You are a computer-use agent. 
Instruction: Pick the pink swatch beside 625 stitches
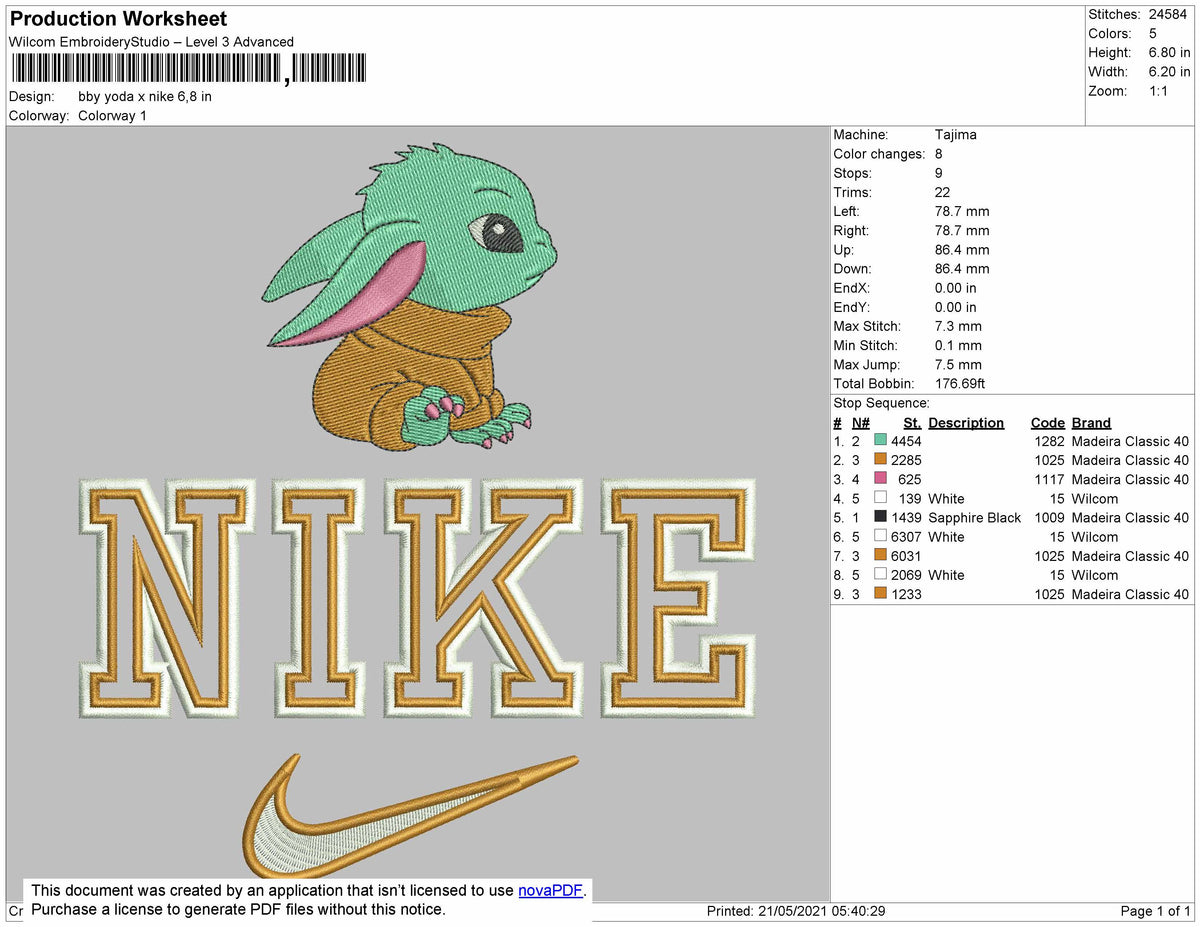pyautogui.click(x=880, y=479)
